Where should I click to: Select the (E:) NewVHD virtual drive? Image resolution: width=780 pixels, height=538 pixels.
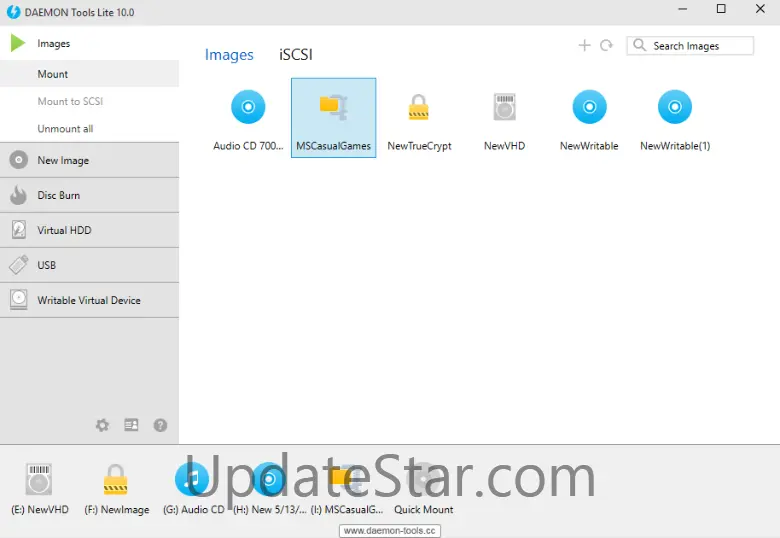[x=40, y=488]
